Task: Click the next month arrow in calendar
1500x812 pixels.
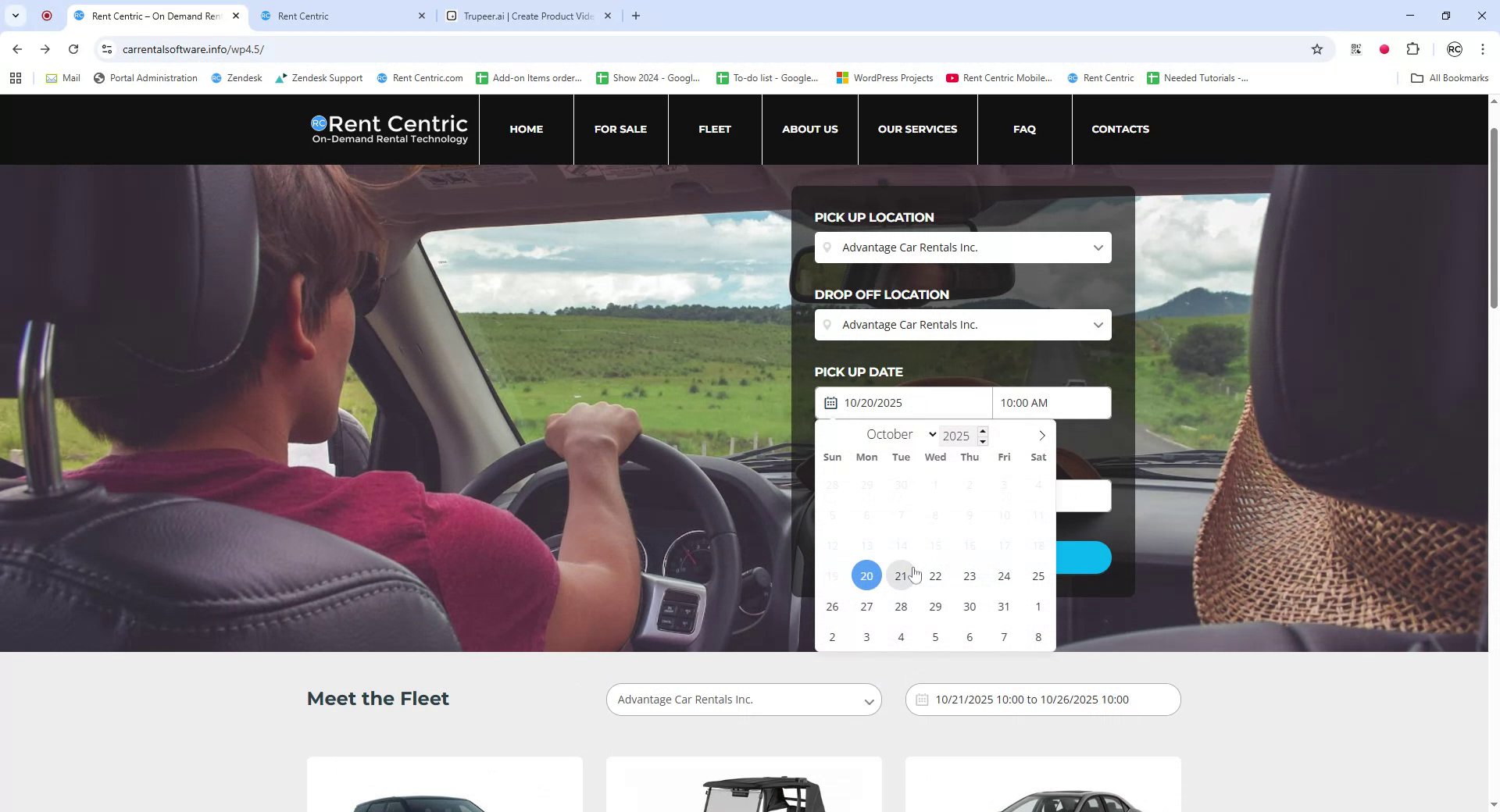Action: tap(1041, 435)
